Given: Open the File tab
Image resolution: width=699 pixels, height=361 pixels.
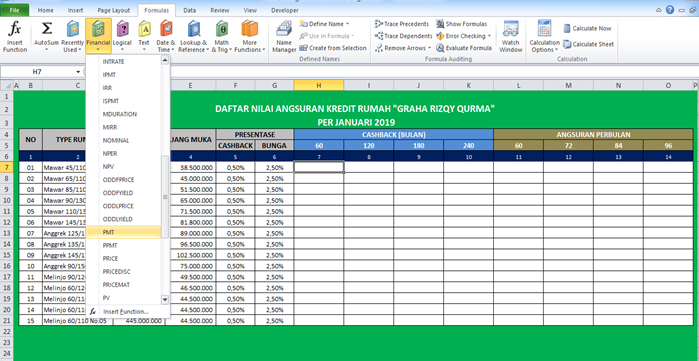Looking at the screenshot, I should tap(14, 10).
